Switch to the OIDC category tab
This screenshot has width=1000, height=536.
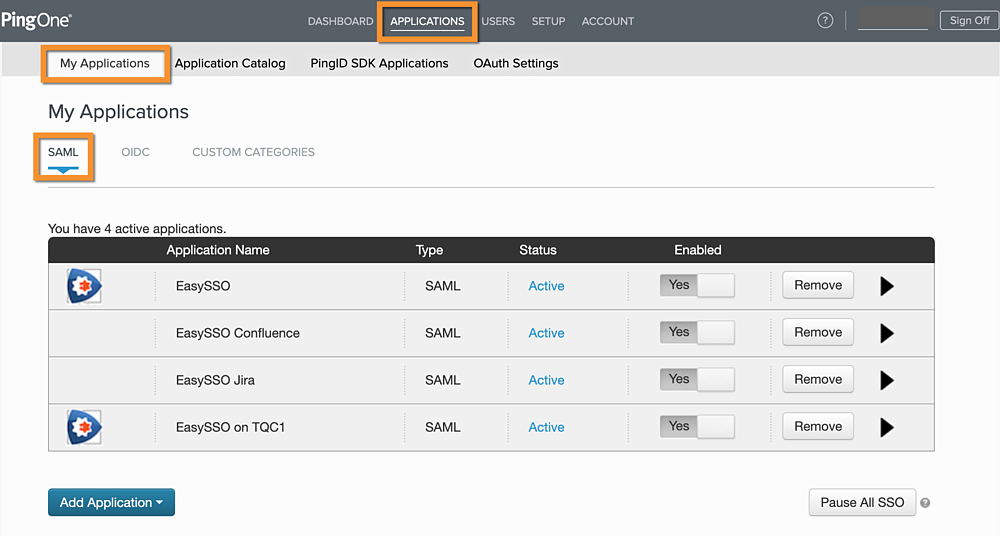[135, 153]
